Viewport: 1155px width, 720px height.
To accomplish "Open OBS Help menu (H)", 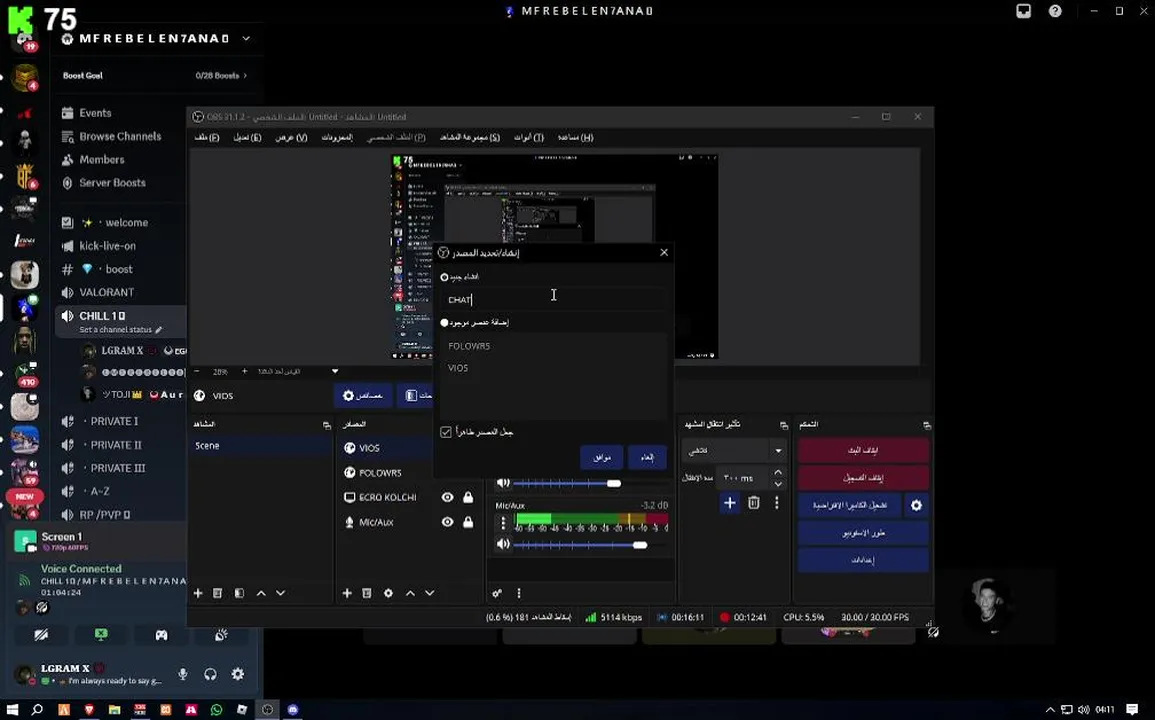I will coord(576,138).
